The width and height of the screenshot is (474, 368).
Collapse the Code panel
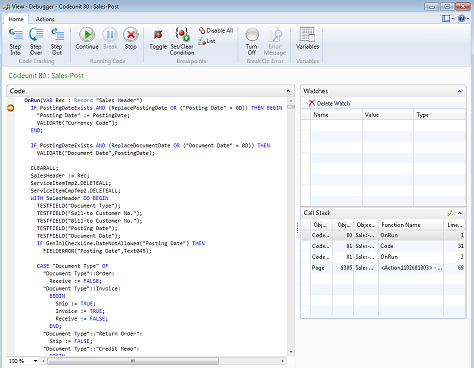[288, 91]
